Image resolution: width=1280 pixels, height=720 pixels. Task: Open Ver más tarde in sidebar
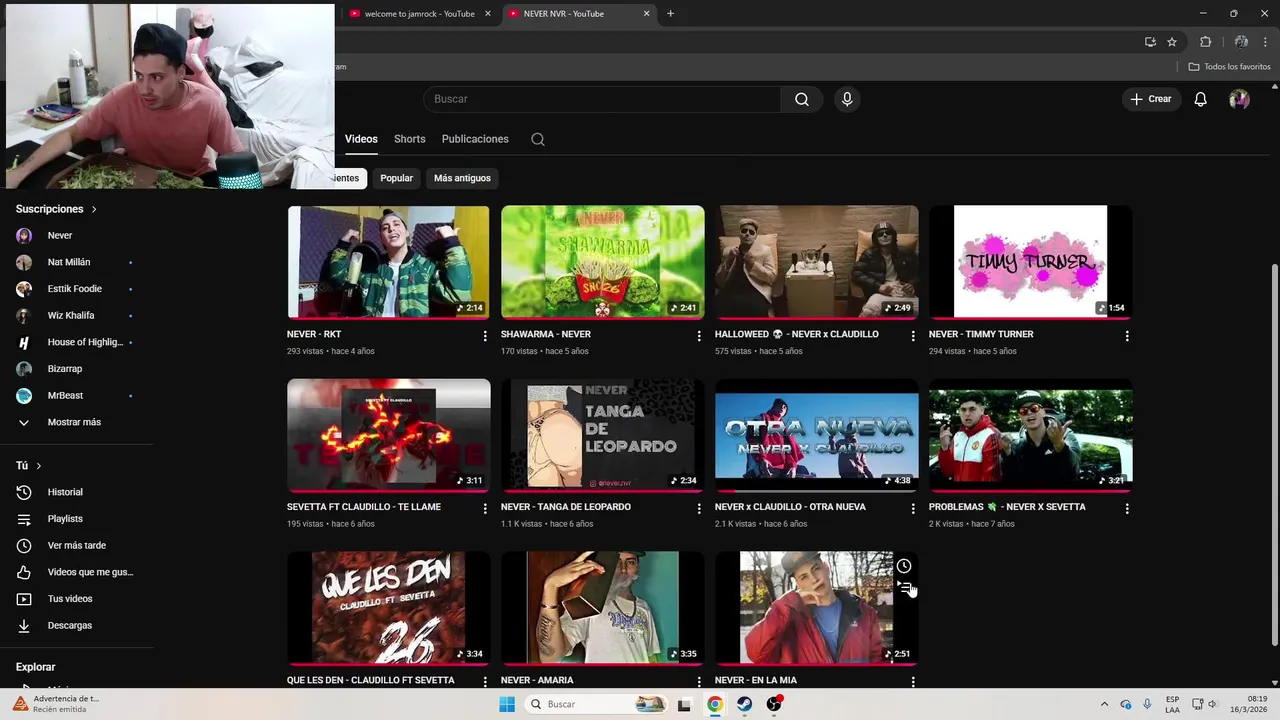point(76,545)
